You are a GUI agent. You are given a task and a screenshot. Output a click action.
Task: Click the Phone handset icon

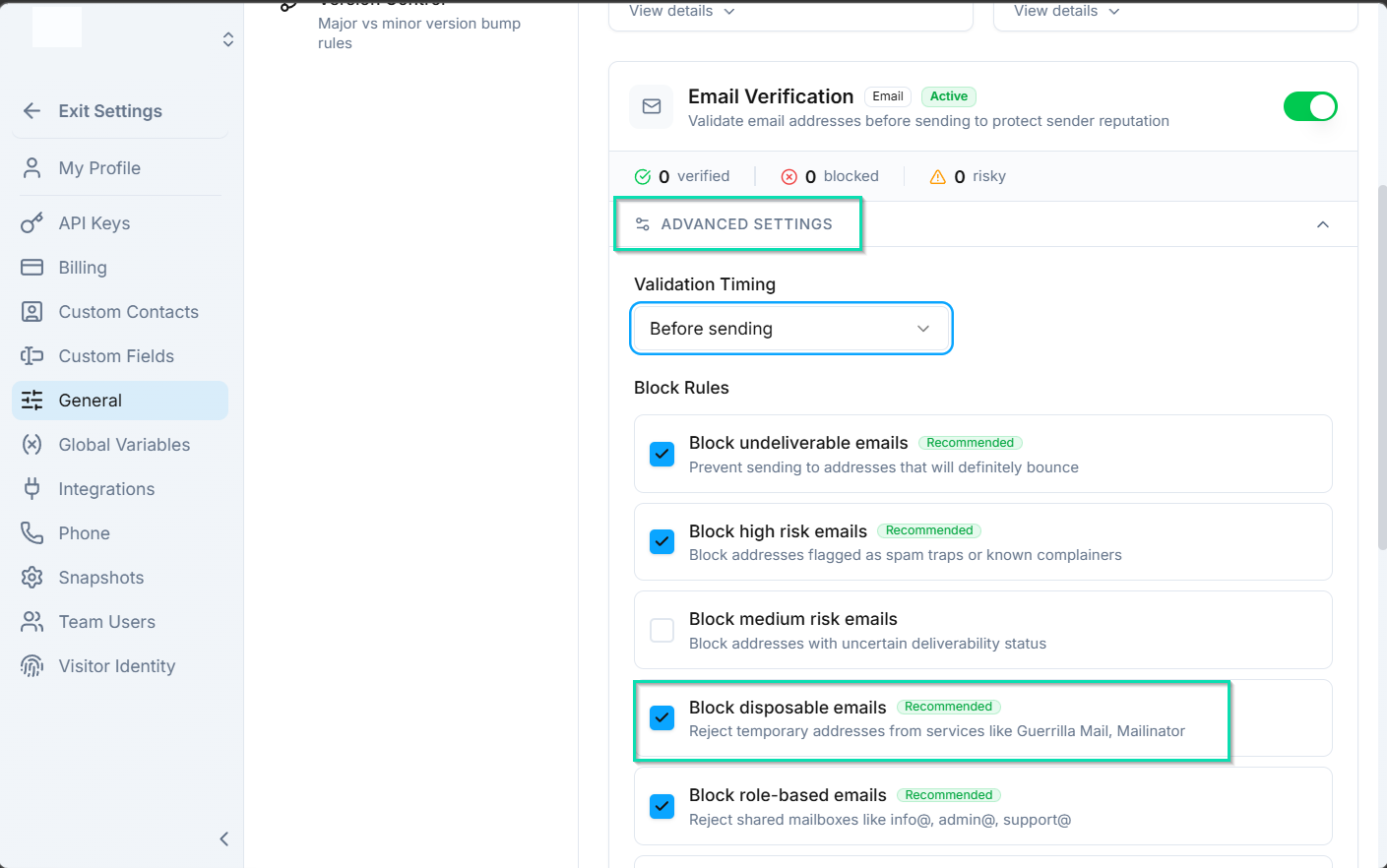[32, 533]
